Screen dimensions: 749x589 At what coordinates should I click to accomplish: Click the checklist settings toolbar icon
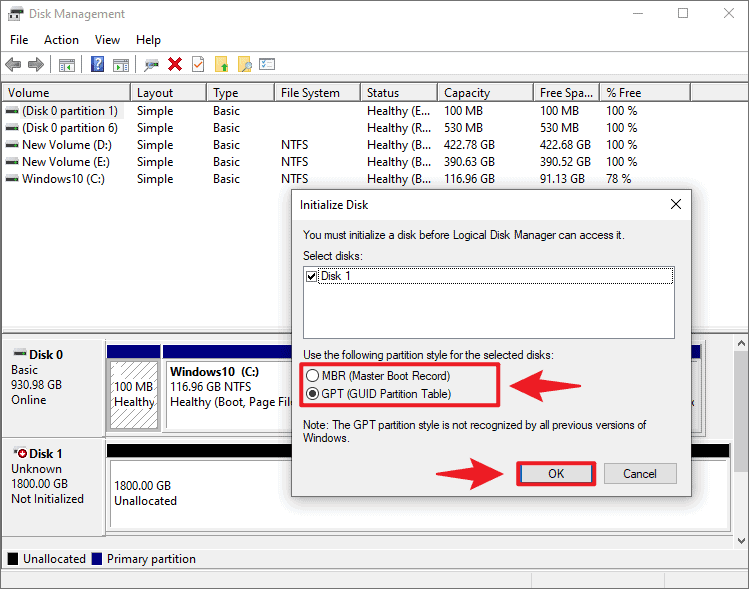coord(267,64)
